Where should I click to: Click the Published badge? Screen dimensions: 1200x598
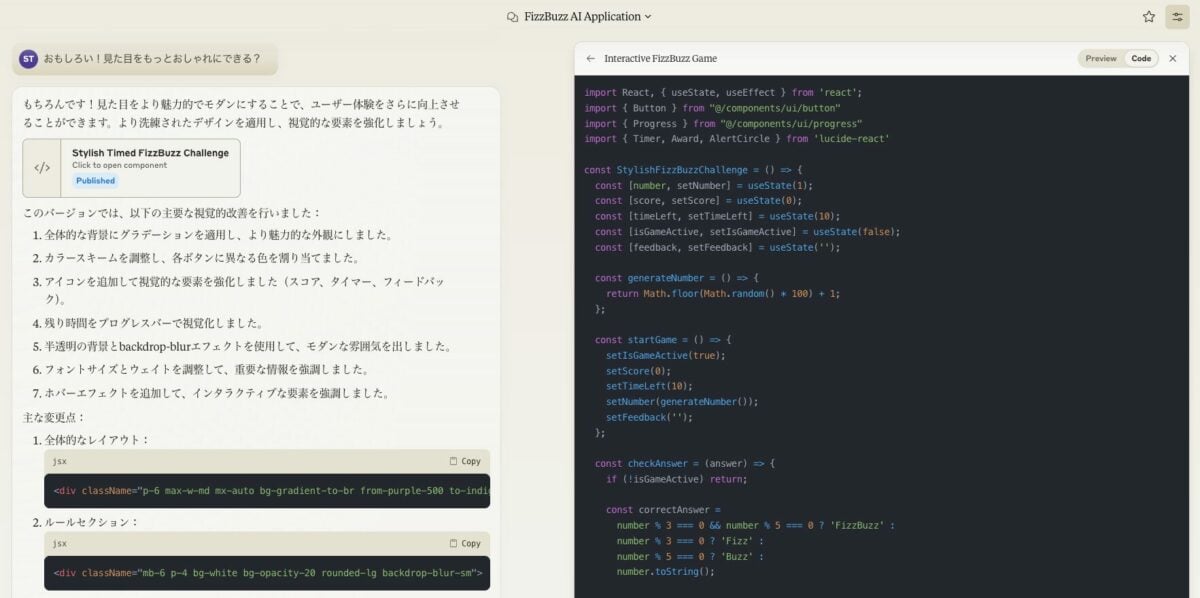(x=95, y=181)
